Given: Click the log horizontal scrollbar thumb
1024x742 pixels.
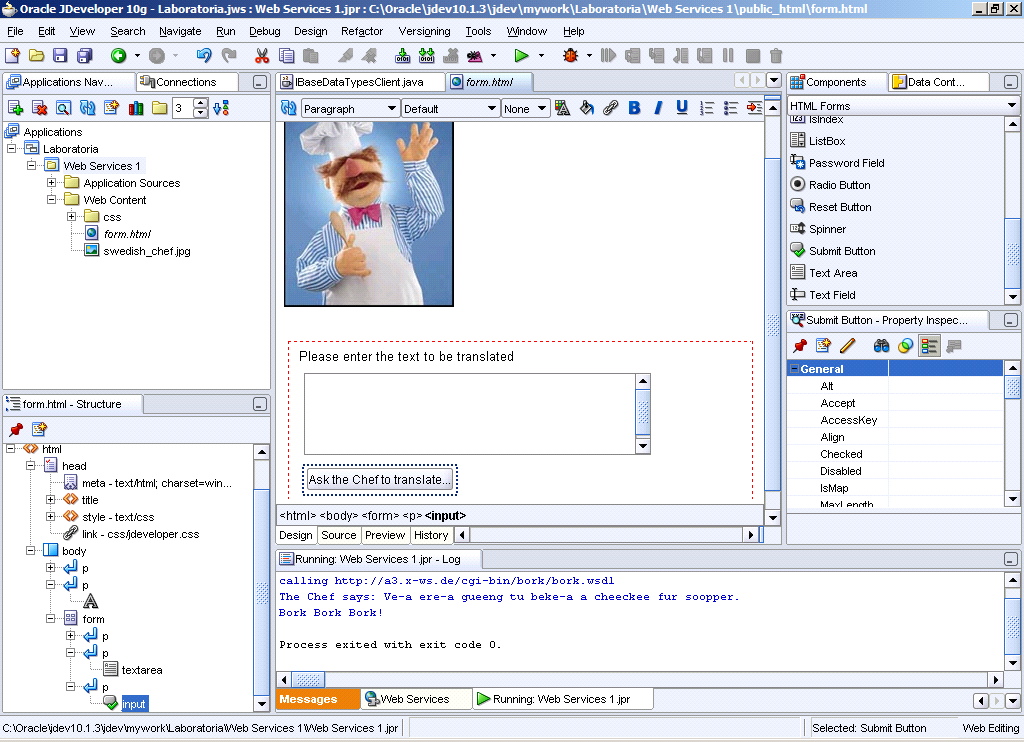Looking at the screenshot, I should [x=308, y=680].
